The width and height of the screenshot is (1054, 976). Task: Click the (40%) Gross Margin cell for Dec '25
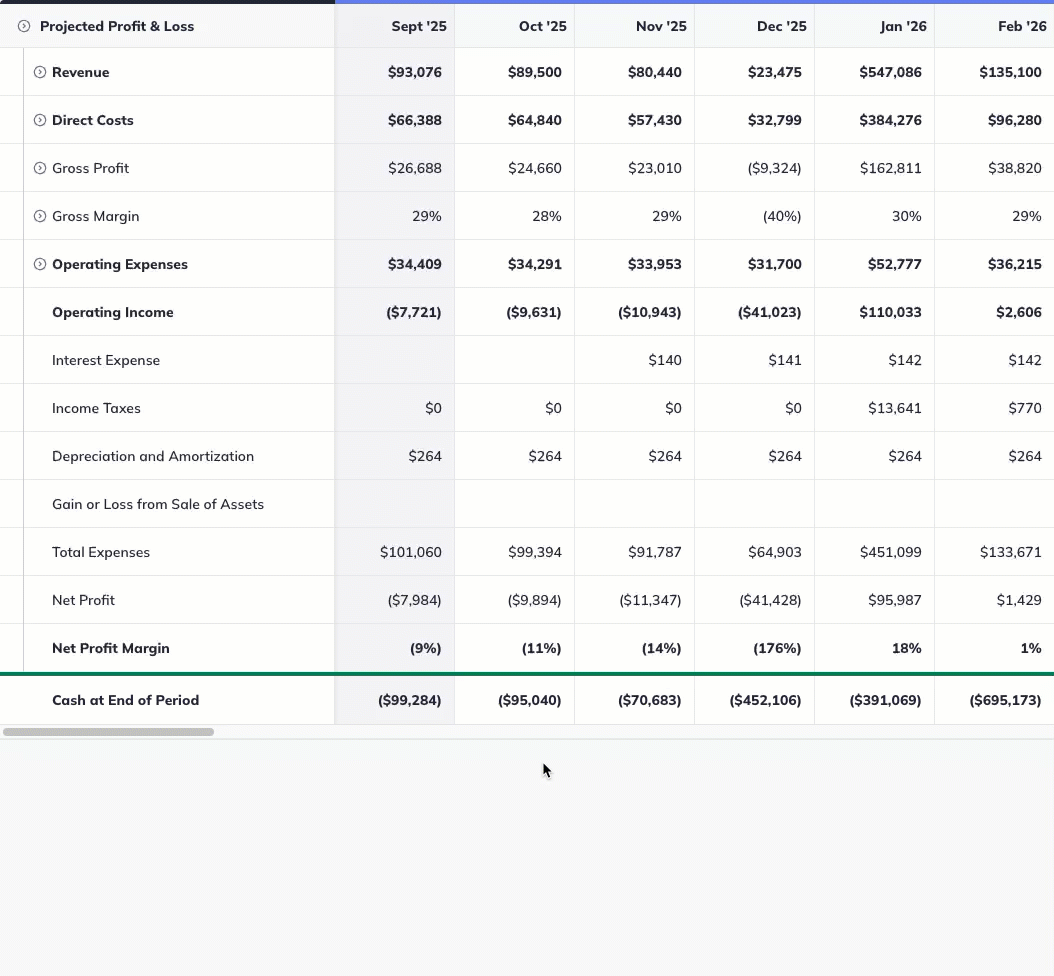point(781,215)
